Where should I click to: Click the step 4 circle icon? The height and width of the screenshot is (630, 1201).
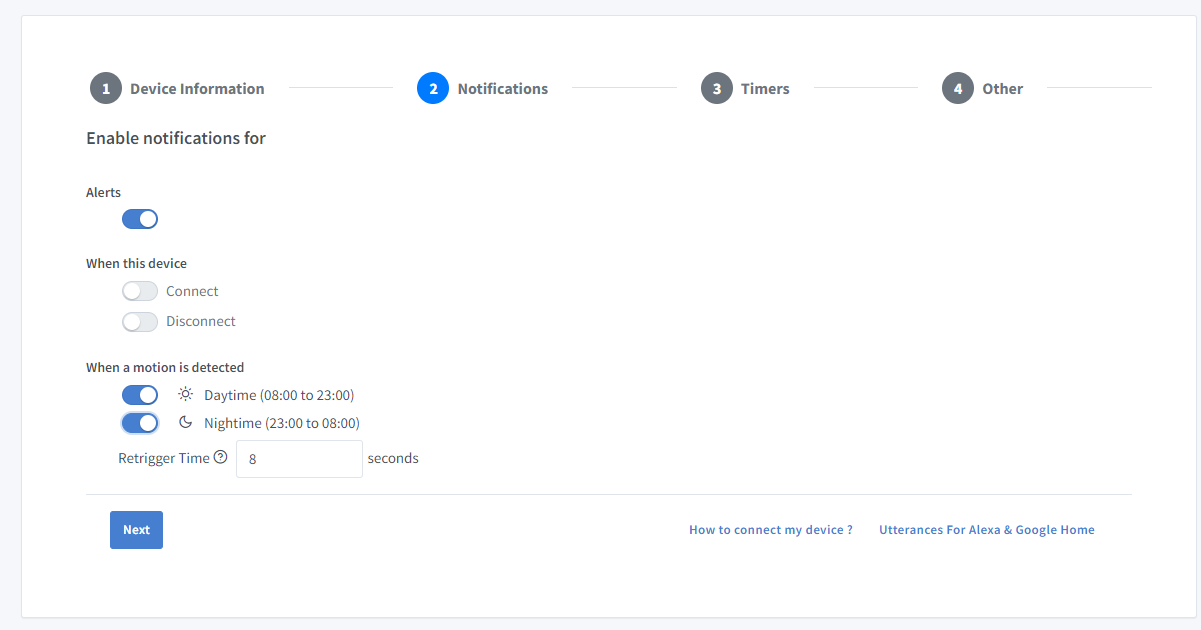pos(958,88)
